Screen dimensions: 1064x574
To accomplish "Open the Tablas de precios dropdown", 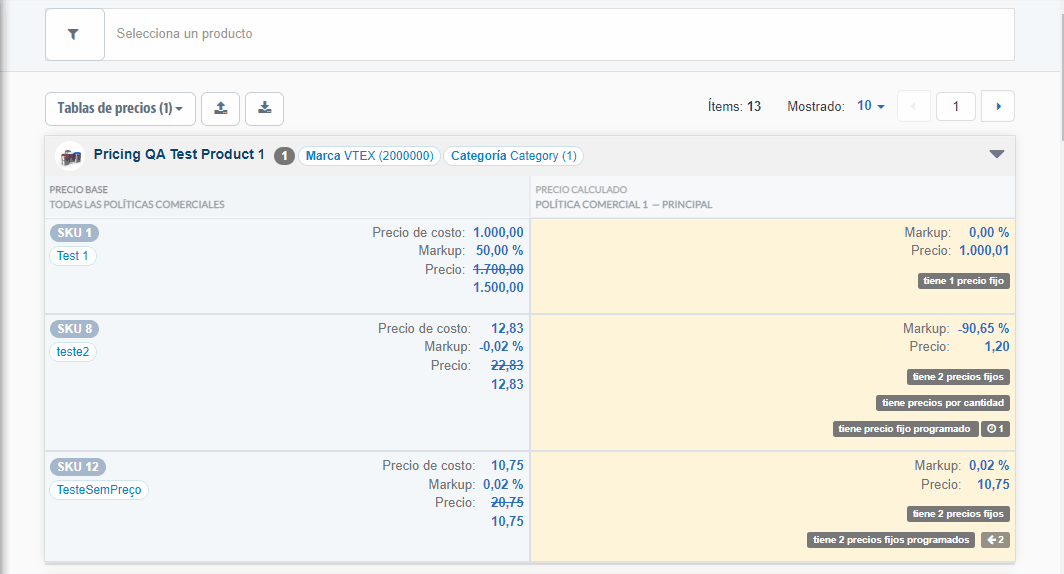I will (120, 108).
